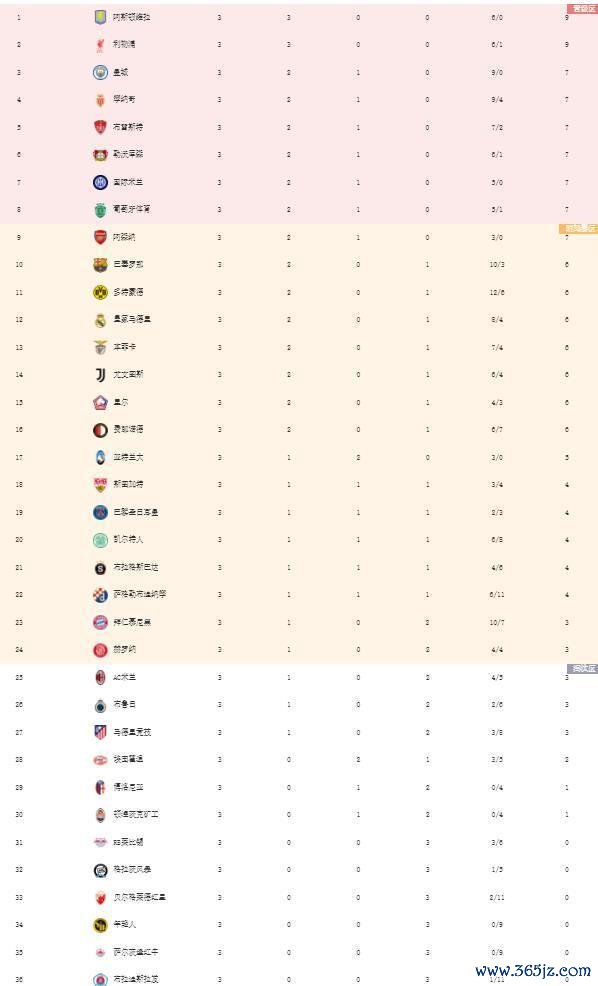598x986 pixels.
Task: Select the red qualification zone tag at top right
Action: tap(582, 9)
